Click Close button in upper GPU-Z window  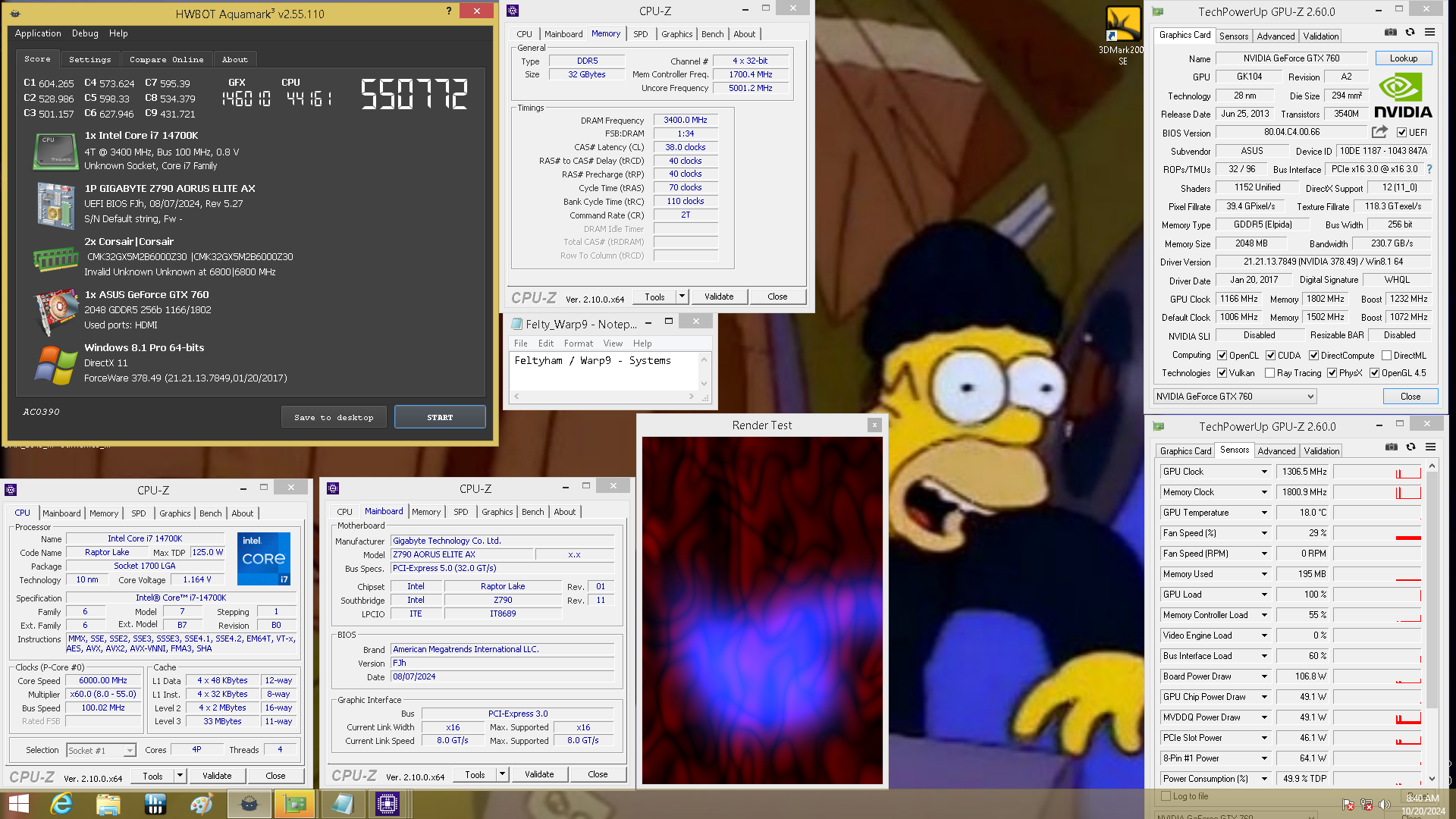1410,397
